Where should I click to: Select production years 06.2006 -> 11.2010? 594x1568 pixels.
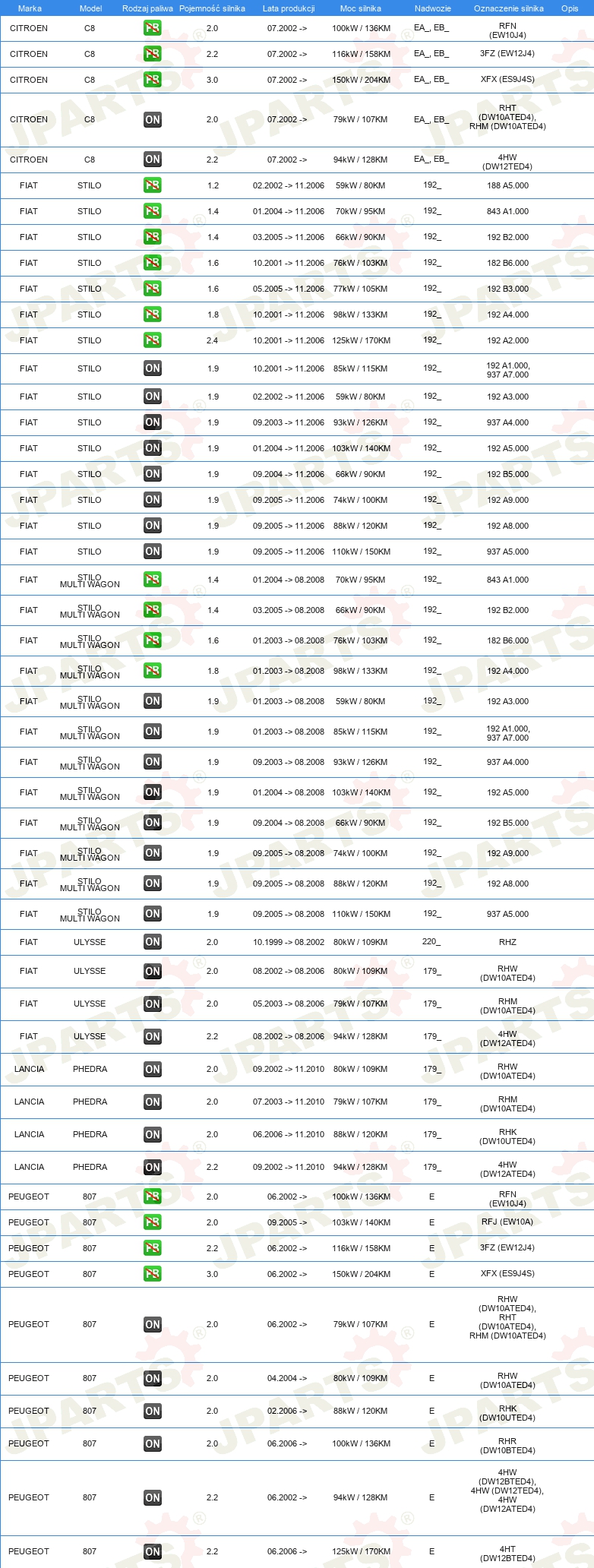tap(289, 1134)
